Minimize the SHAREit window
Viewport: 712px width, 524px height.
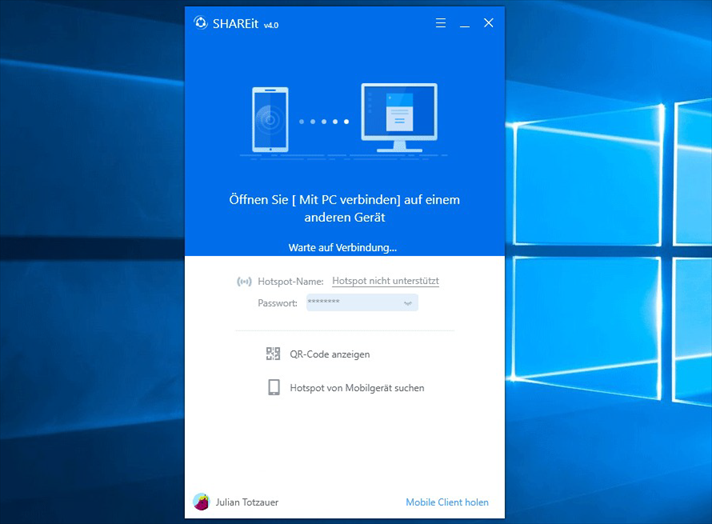(465, 24)
